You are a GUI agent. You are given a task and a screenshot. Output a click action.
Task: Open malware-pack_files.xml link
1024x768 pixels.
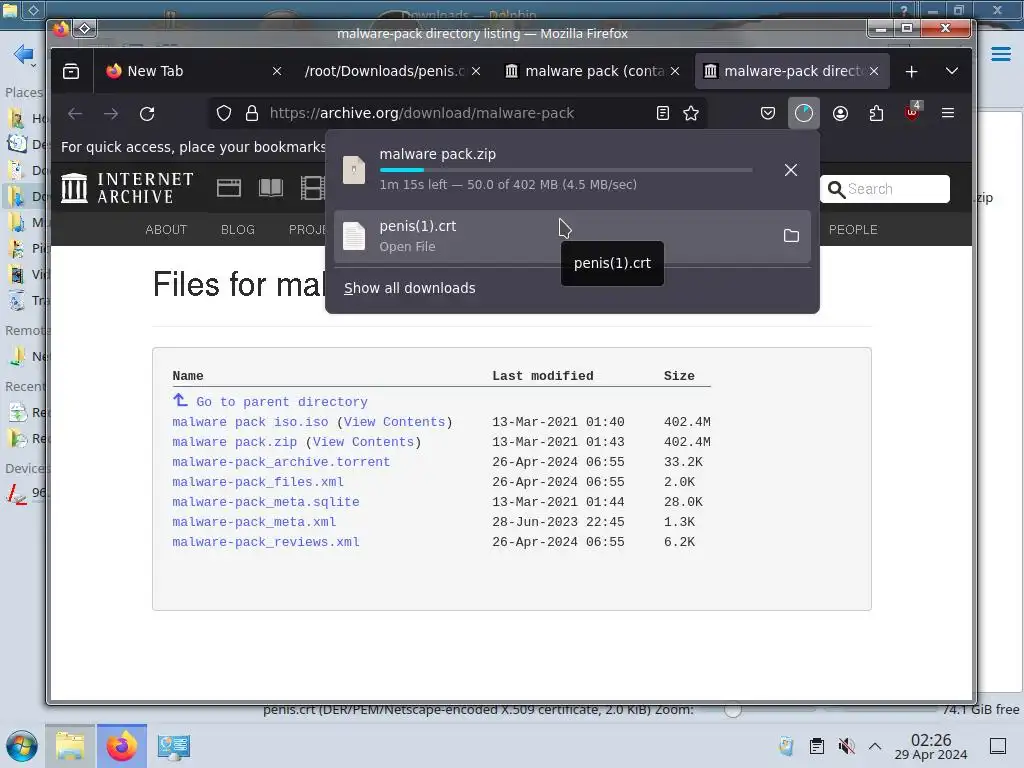(258, 482)
